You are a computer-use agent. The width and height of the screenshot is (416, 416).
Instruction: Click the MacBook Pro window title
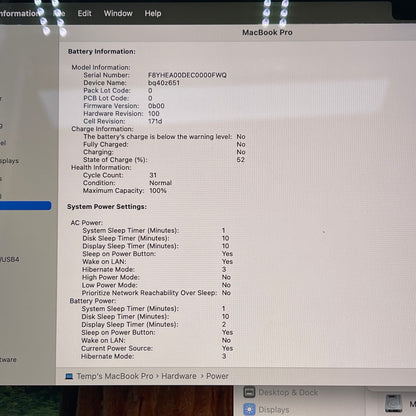pos(267,32)
